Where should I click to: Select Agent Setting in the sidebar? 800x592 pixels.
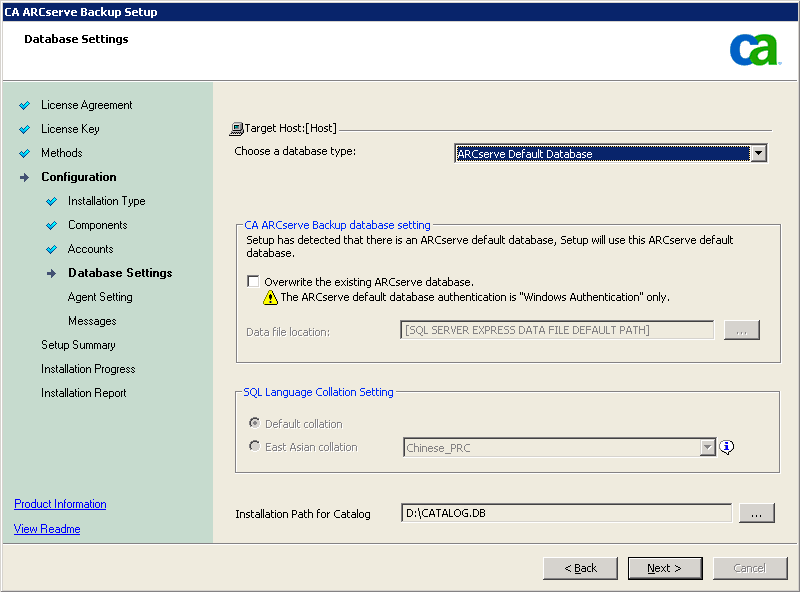[x=100, y=297]
